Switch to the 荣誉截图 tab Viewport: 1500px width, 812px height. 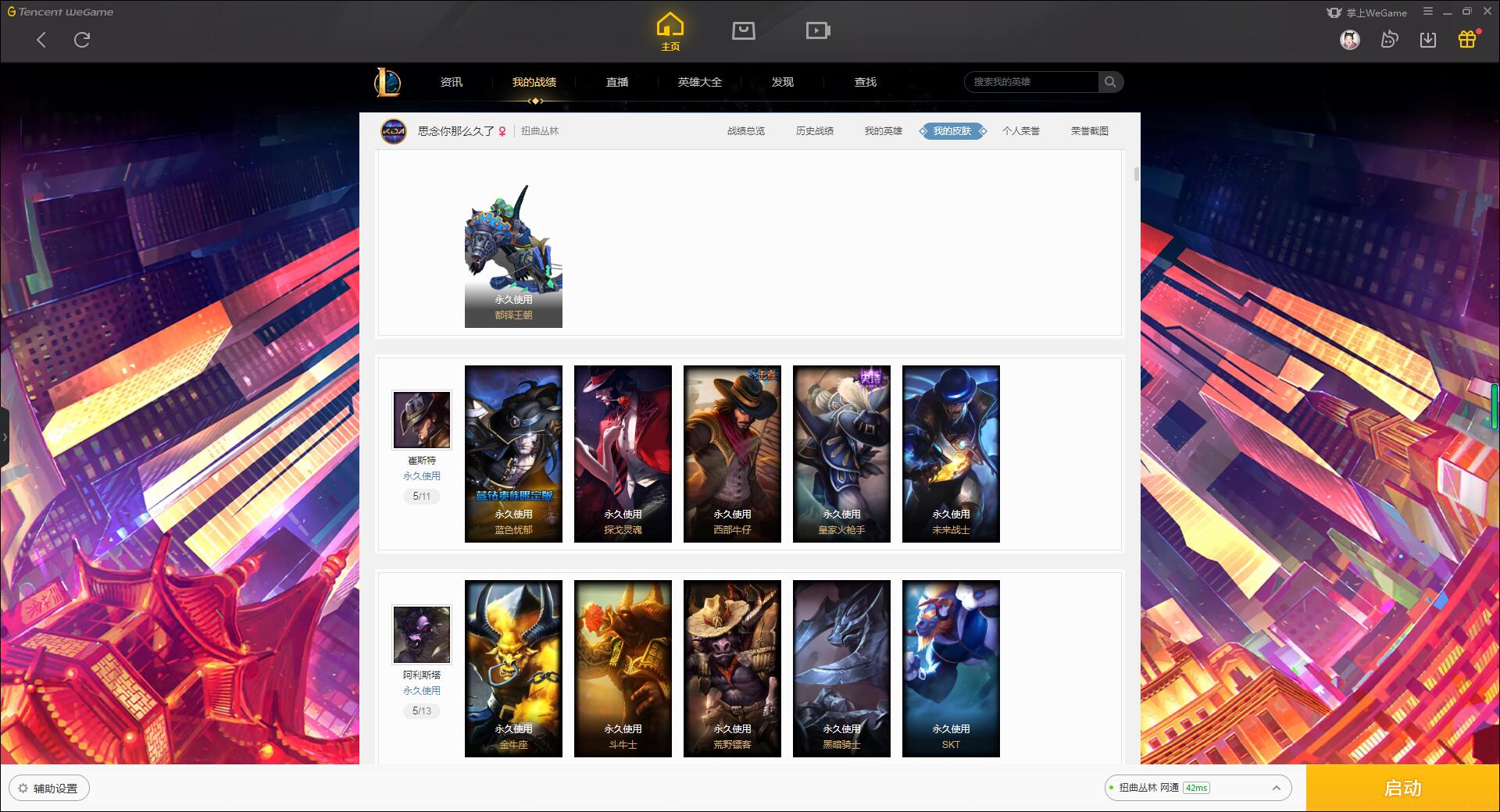click(1090, 131)
